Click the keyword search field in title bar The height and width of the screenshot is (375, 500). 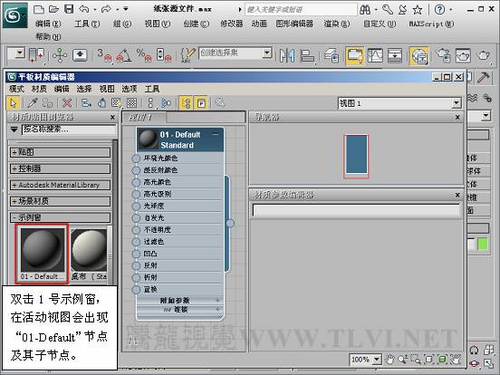coord(301,10)
